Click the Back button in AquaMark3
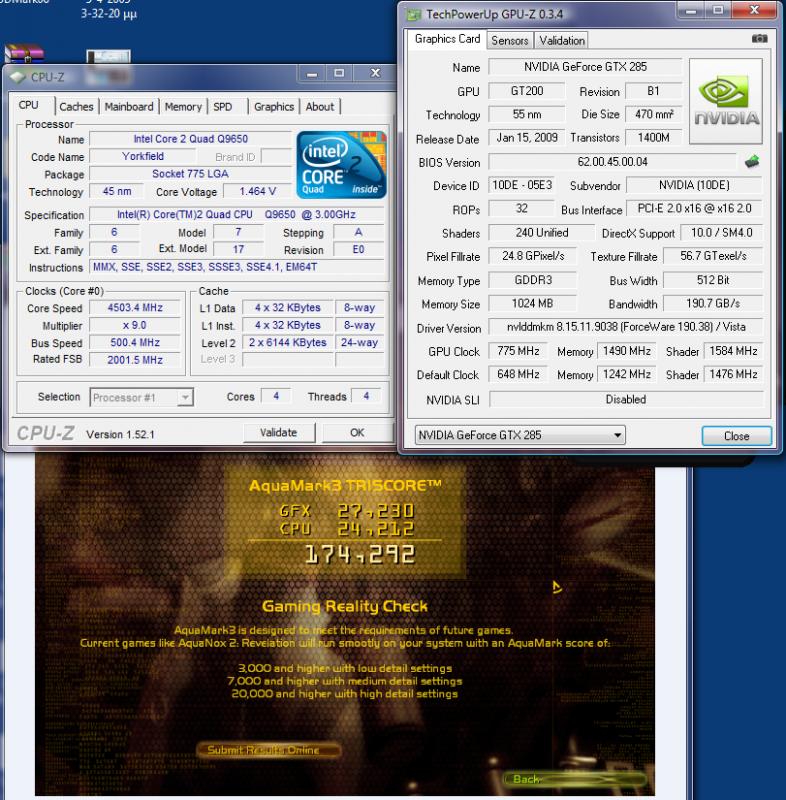 [x=575, y=779]
